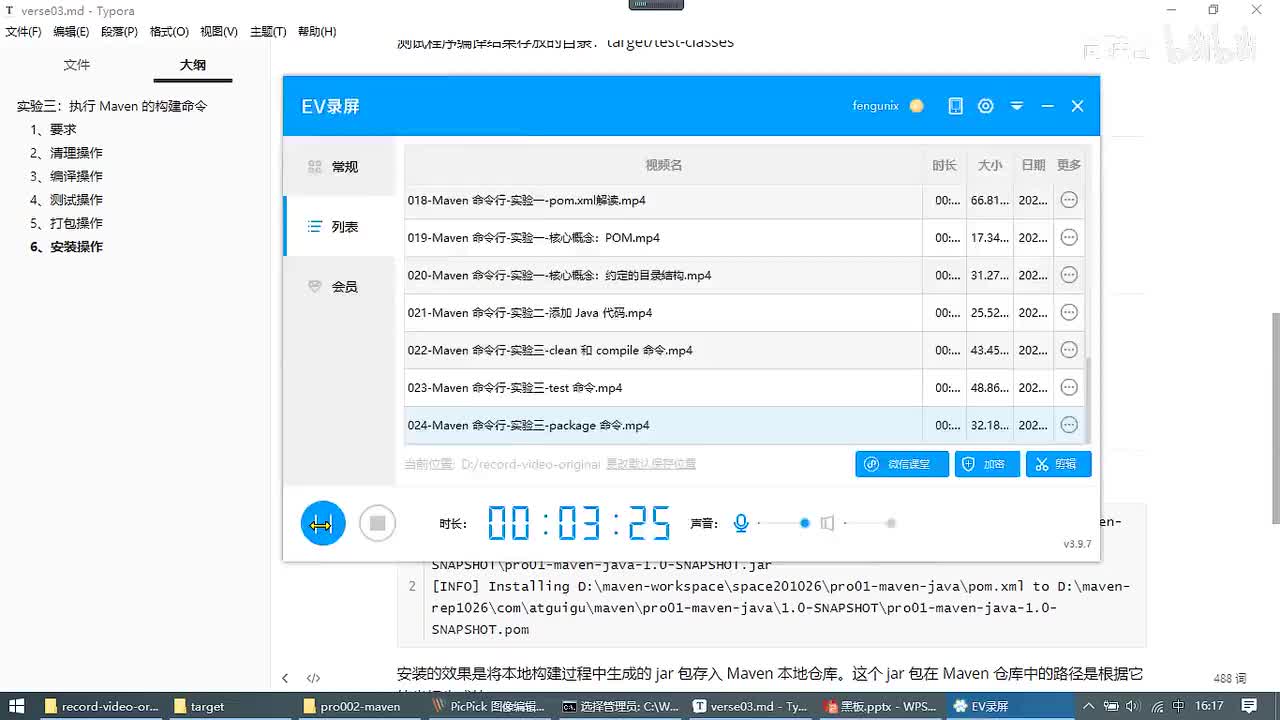Open more options for 022-Maven clean 和 compile.mp4
Viewport: 1280px width, 720px height.
(1069, 350)
